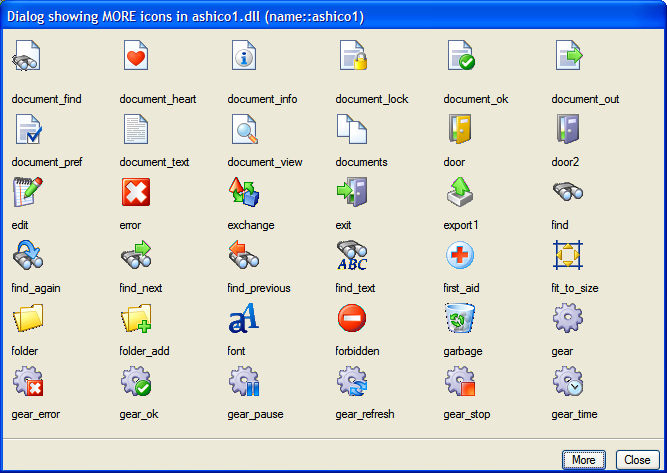
Task: Select the first_aid icon
Action: coord(460,255)
